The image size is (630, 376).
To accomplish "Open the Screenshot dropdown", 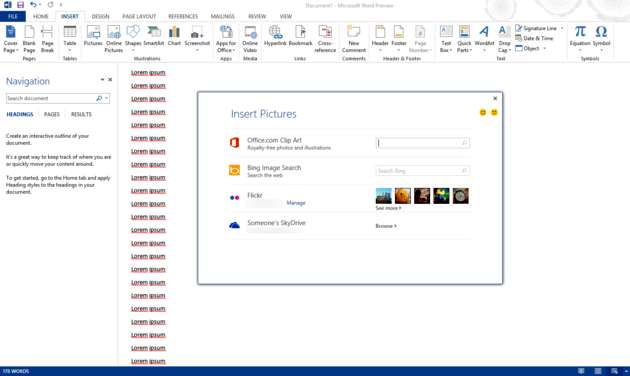I will [197, 39].
